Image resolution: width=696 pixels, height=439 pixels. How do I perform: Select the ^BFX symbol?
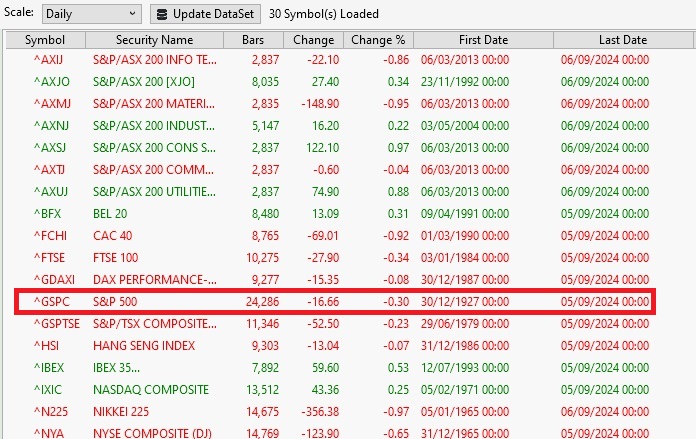click(47, 214)
